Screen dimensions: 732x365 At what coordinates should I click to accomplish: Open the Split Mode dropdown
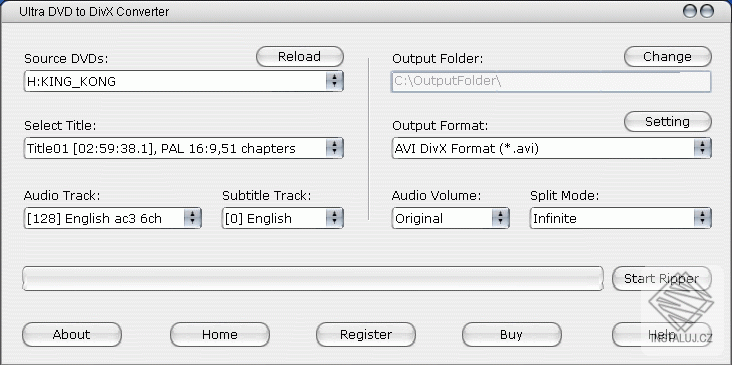(x=620, y=218)
